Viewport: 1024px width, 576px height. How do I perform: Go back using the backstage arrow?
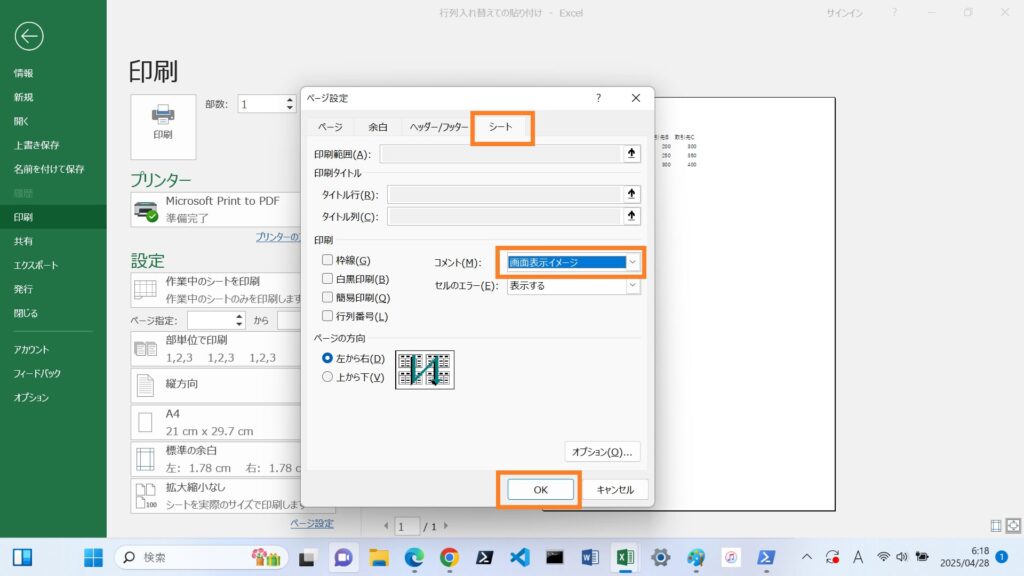(29, 37)
